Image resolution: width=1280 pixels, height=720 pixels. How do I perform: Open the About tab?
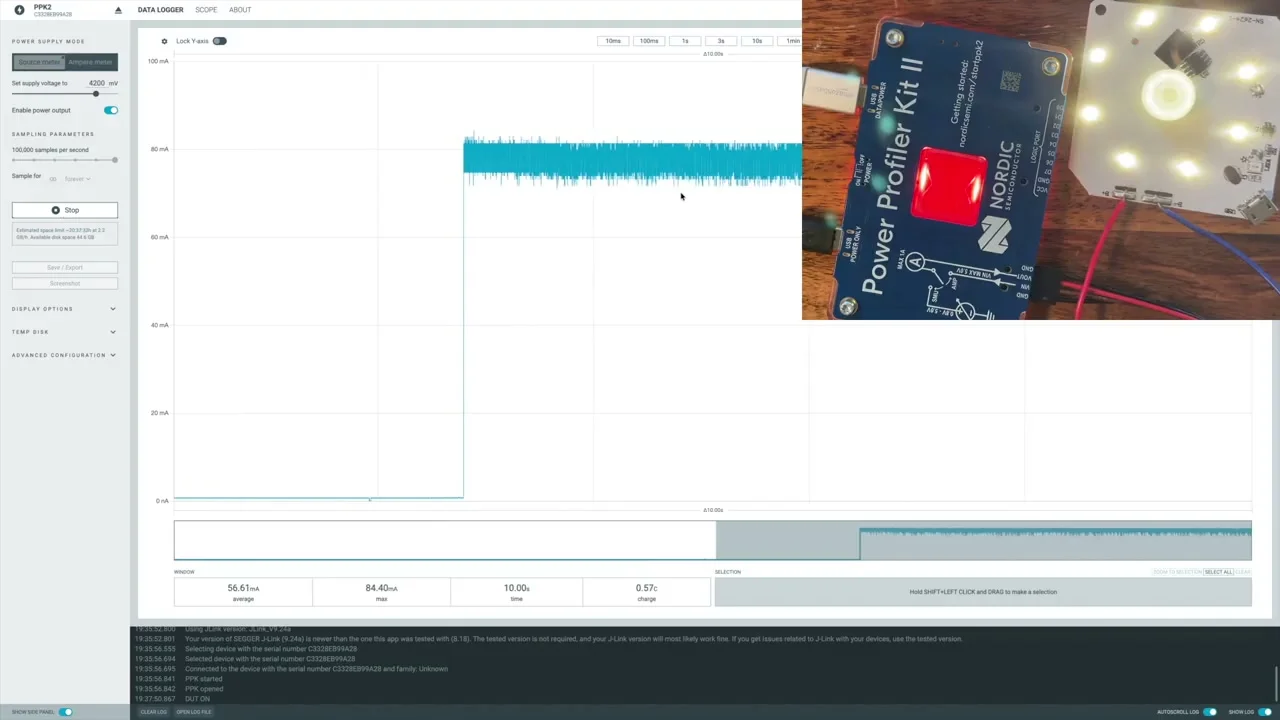pos(240,10)
